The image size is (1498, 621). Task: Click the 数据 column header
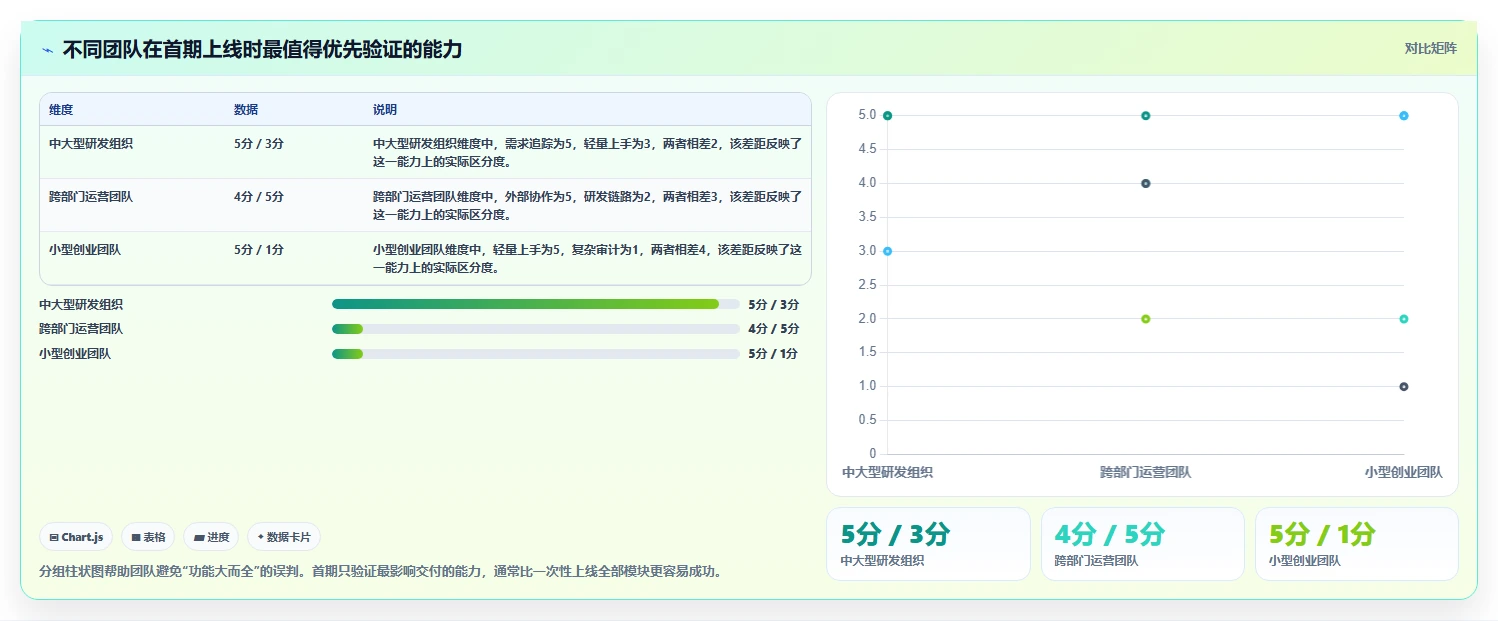246,110
